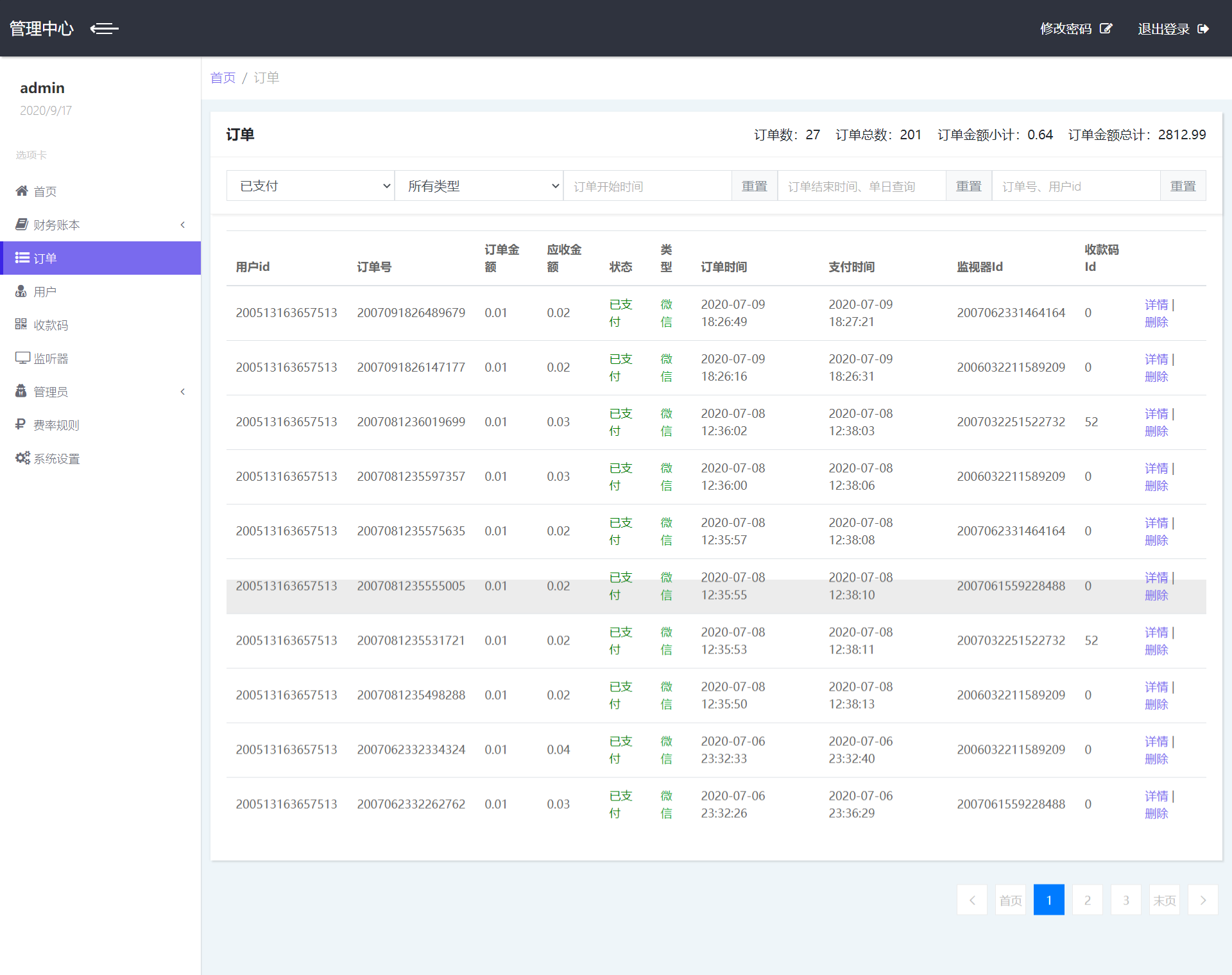Open 详情 for order 2007091826489679
The height and width of the screenshot is (975, 1232).
point(1156,304)
